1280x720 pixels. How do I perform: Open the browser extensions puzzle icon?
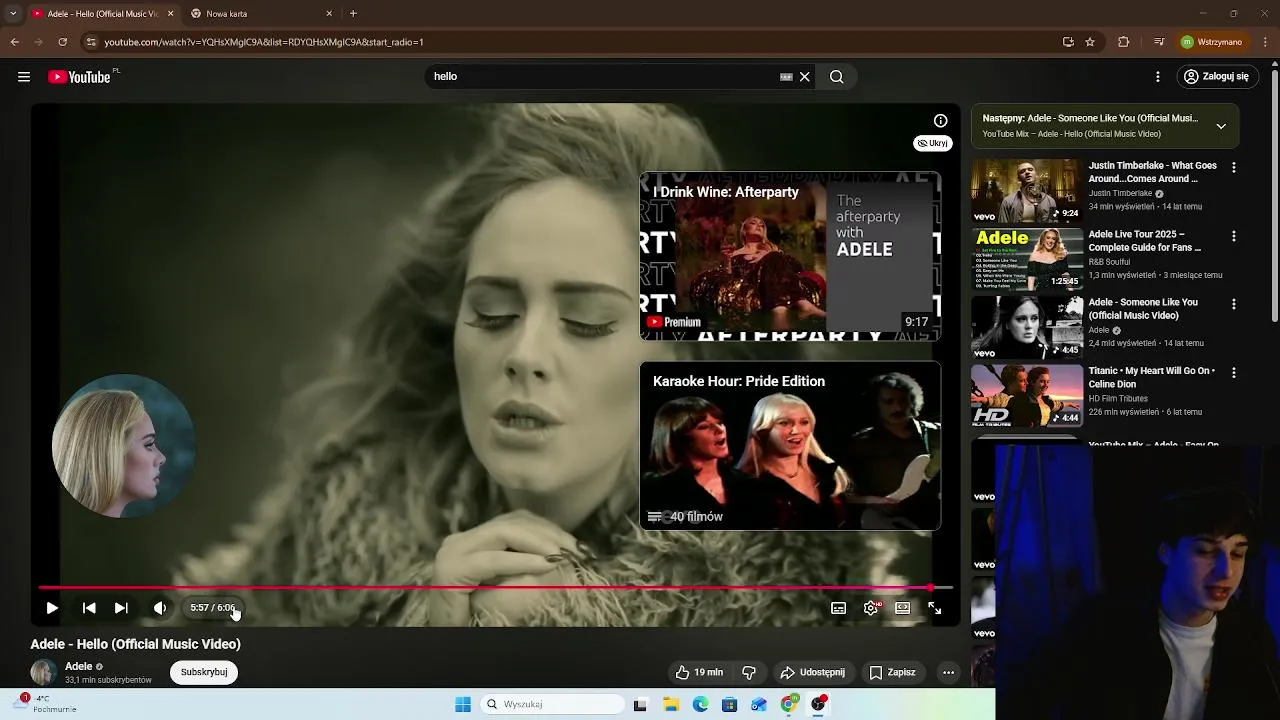[x=1123, y=42]
